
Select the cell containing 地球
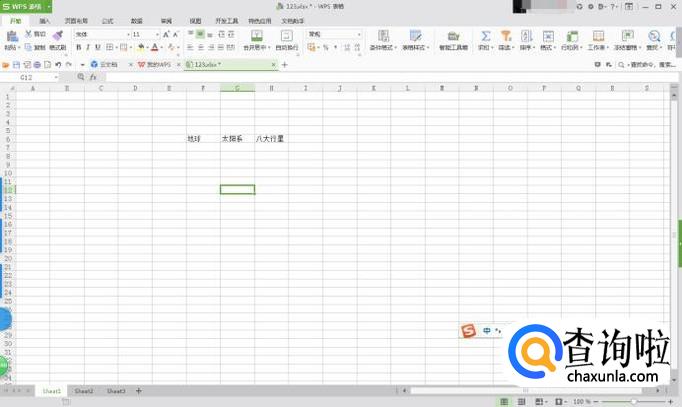click(203, 139)
